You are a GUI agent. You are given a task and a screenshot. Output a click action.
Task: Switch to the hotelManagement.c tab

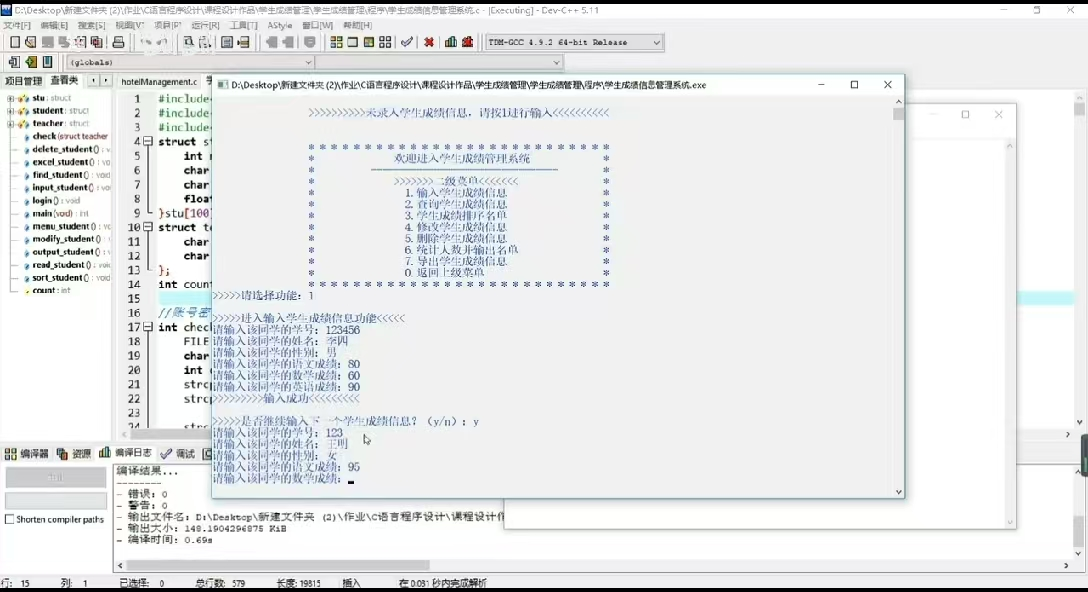pos(159,81)
